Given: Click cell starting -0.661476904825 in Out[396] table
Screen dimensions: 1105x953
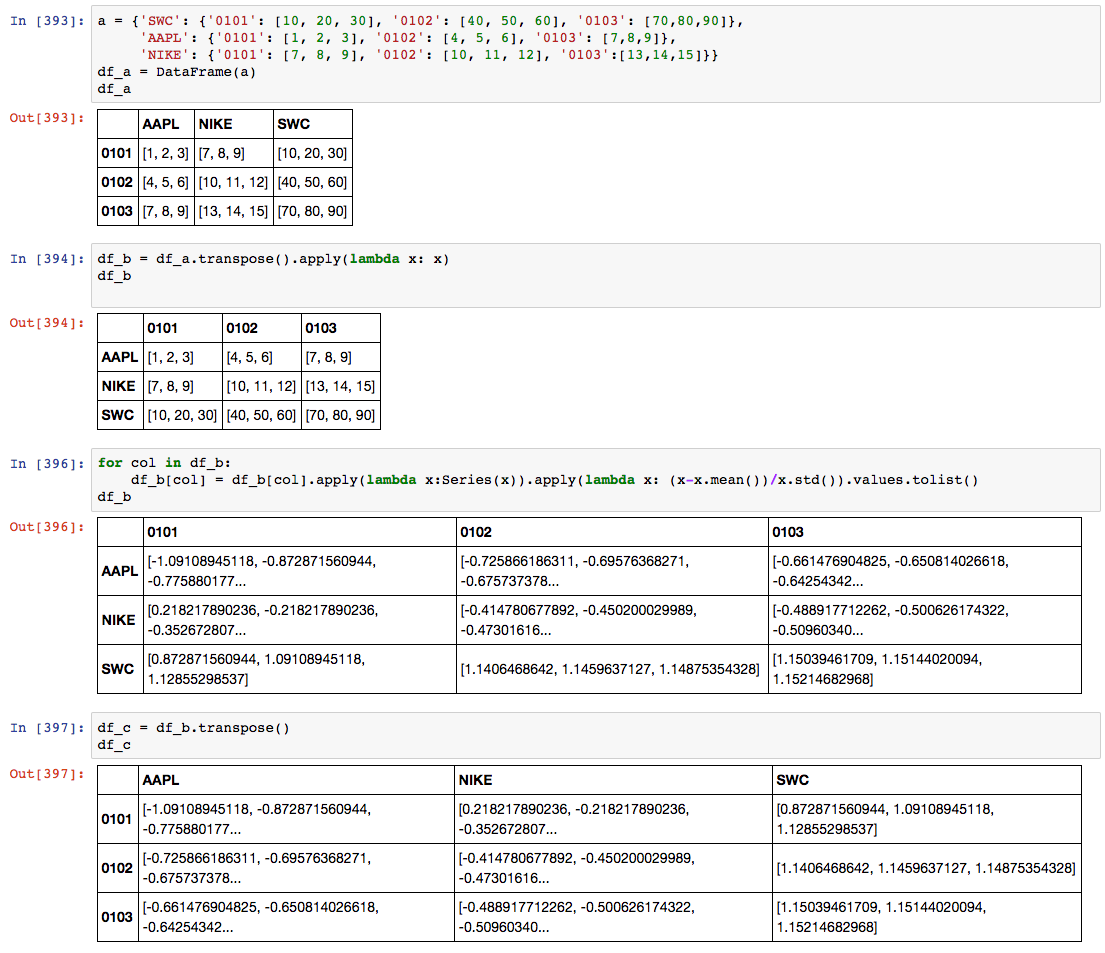Looking at the screenshot, I should 925,571.
